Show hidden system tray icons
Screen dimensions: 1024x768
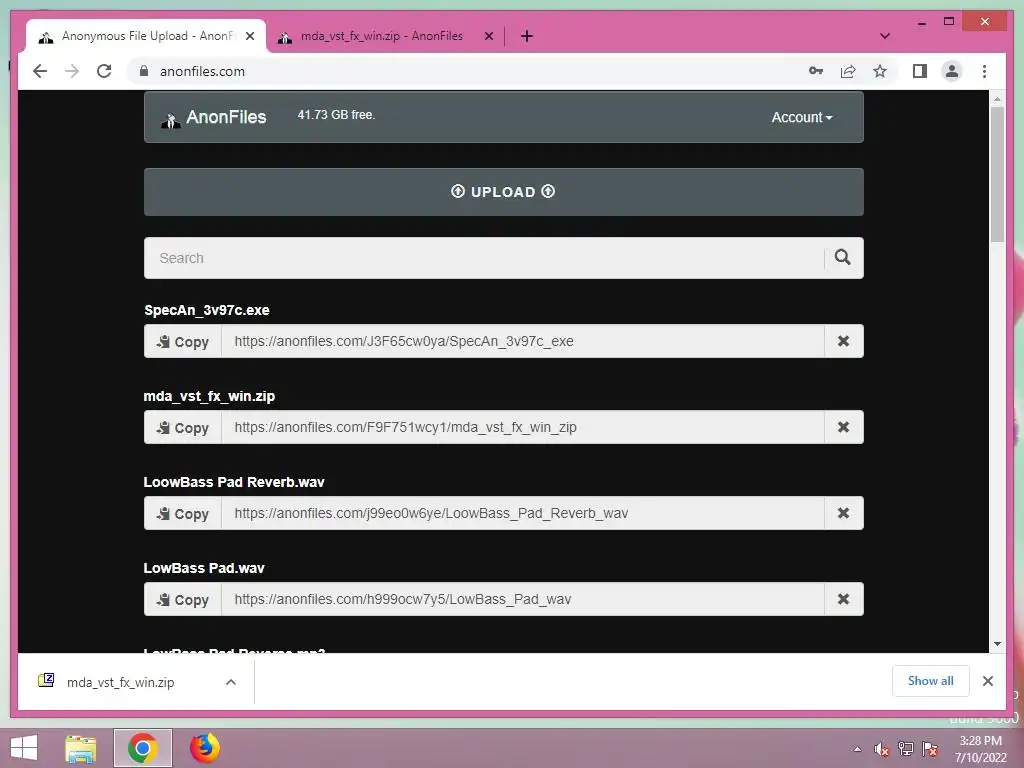click(857, 749)
